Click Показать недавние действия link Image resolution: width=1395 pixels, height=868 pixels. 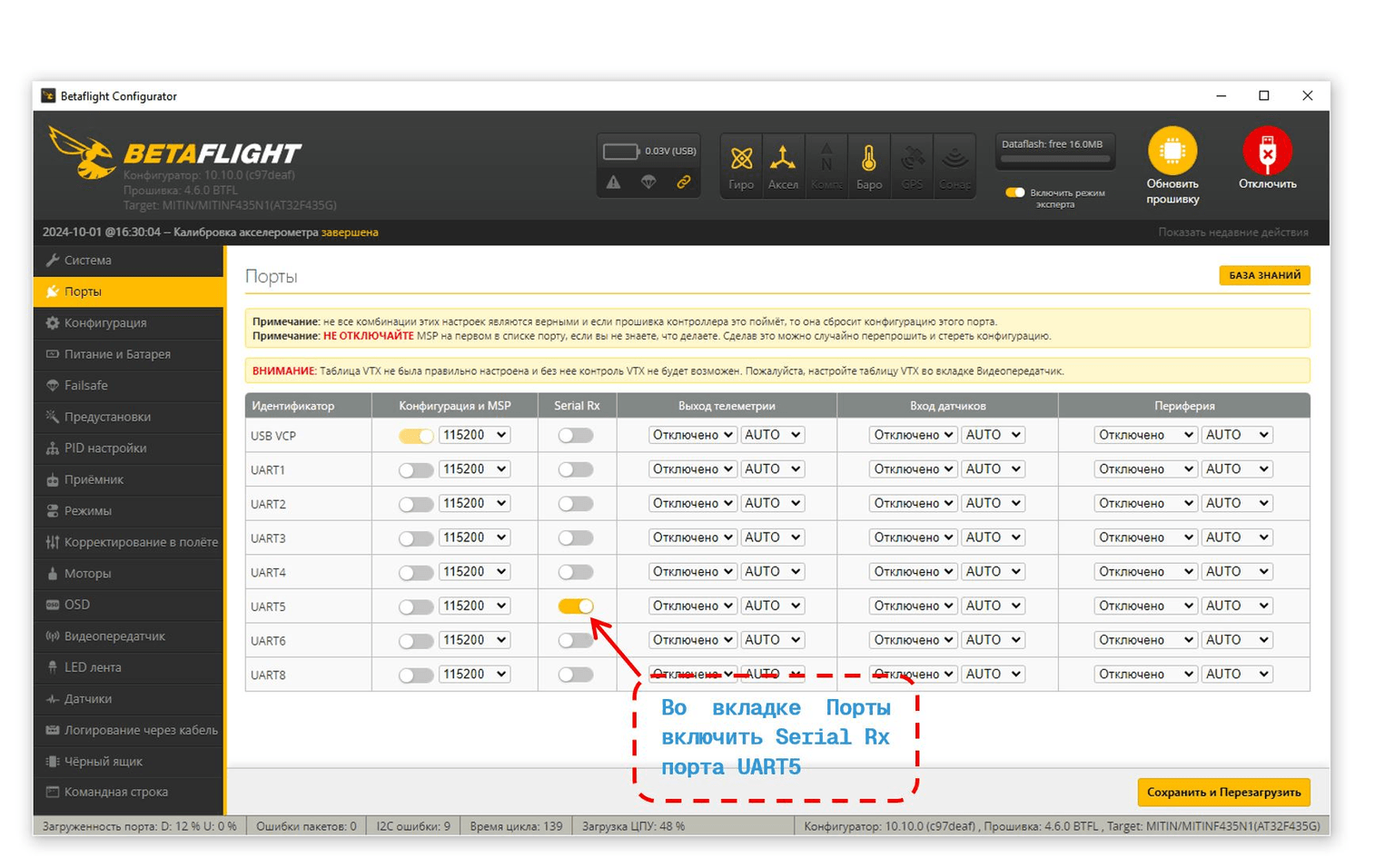click(1232, 232)
